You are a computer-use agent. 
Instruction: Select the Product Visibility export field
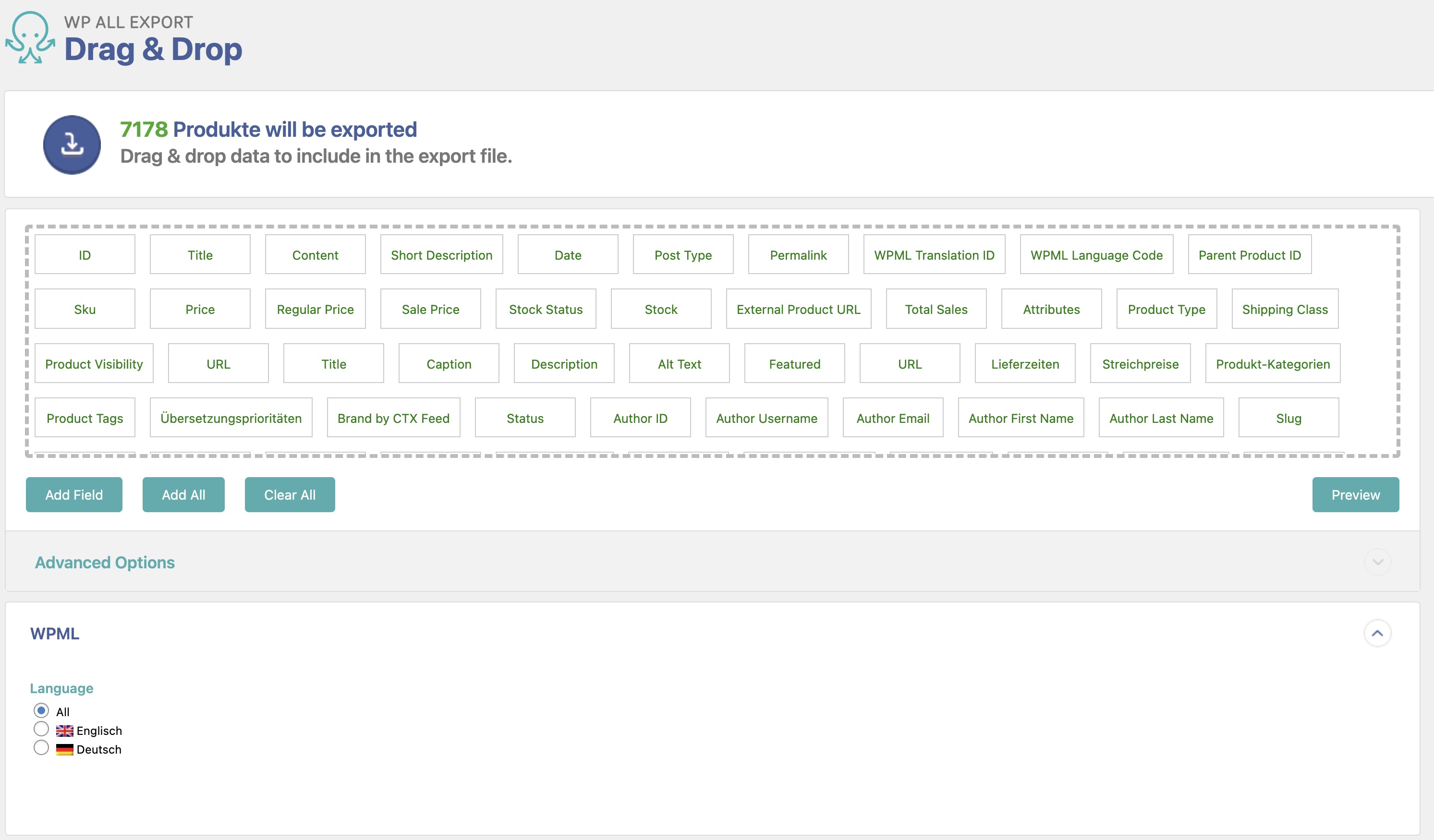(94, 363)
